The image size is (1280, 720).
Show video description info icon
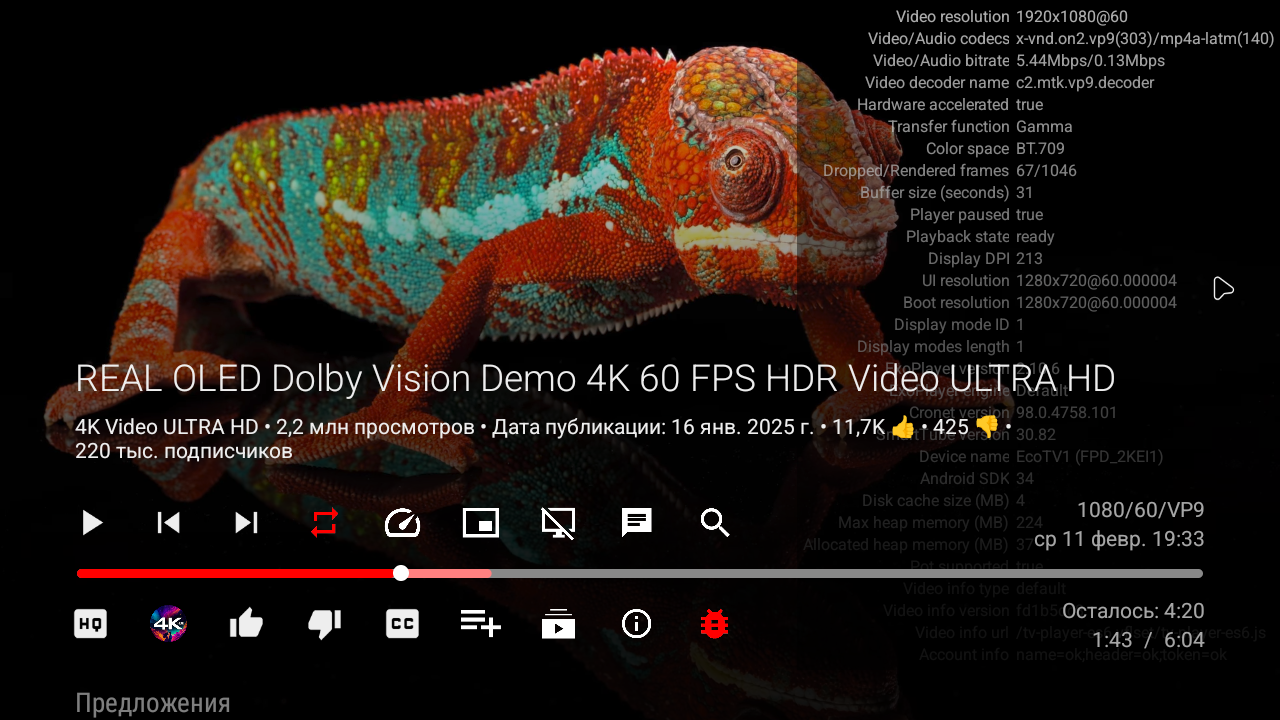tap(636, 624)
